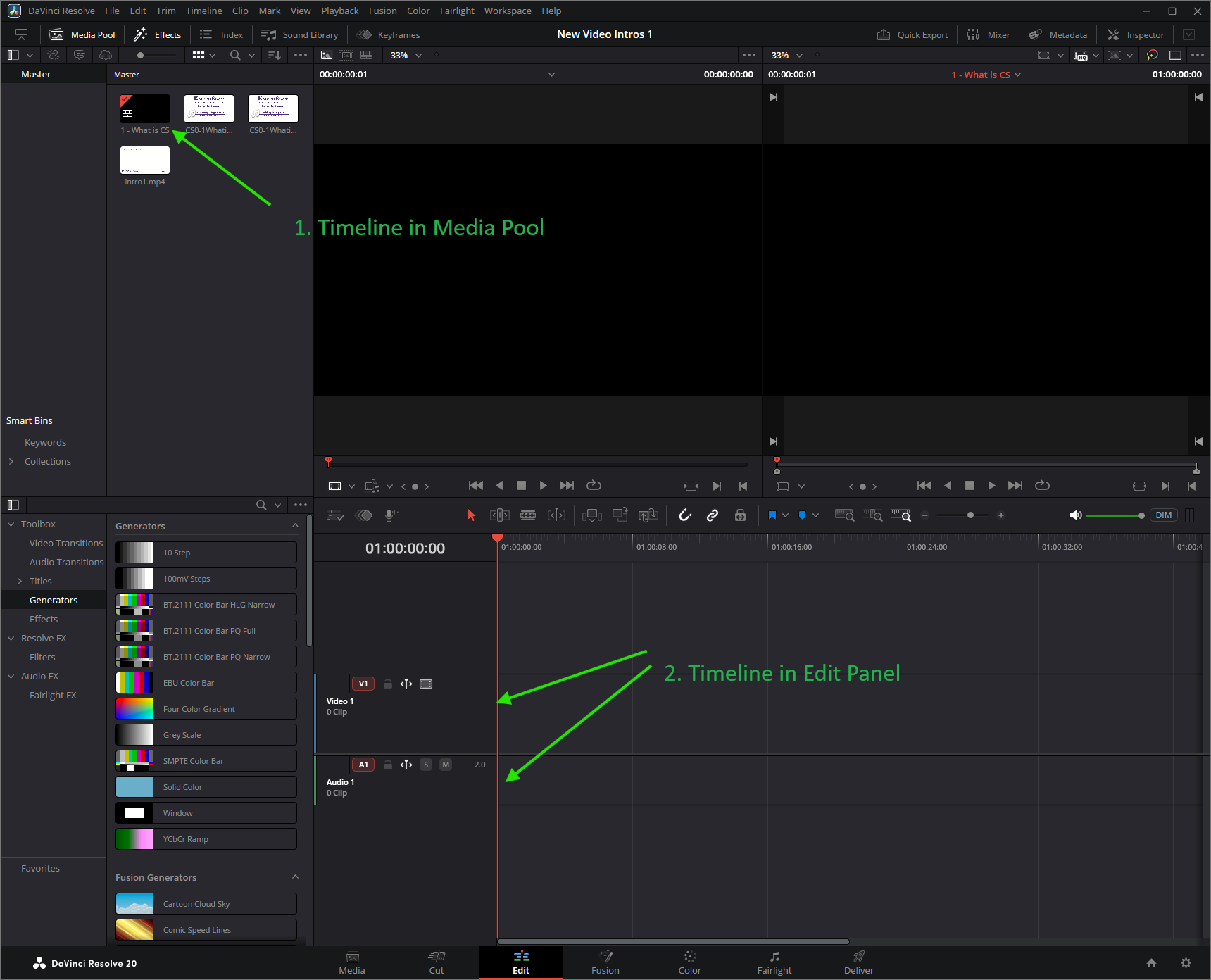The height and width of the screenshot is (980, 1211).
Task: Click the timeline zoom-out minus icon
Action: point(925,515)
